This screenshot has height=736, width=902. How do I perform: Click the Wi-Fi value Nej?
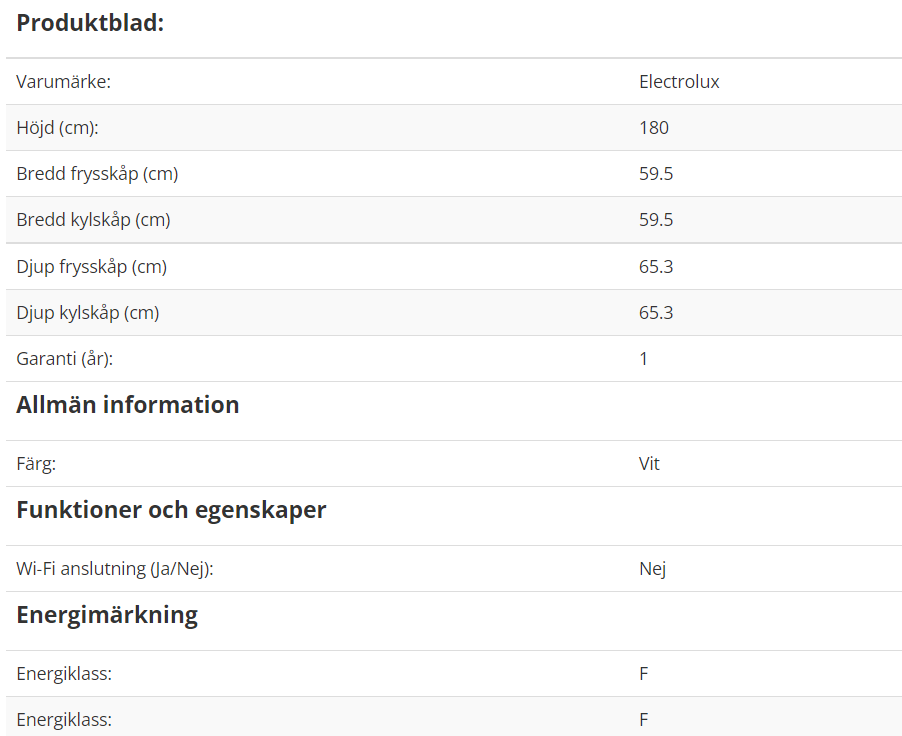pos(652,569)
